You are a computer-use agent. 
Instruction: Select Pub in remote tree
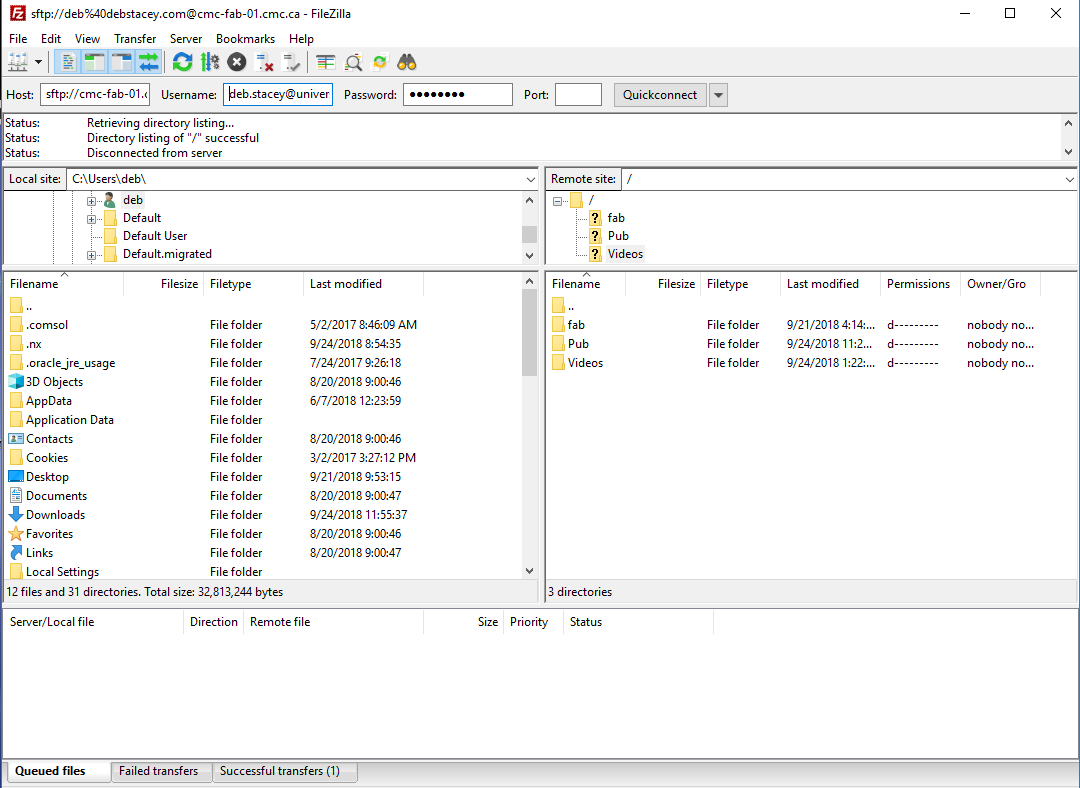(x=618, y=236)
